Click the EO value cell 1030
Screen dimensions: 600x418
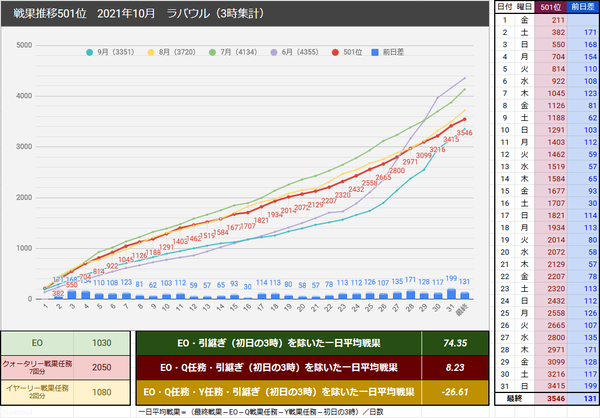pyautogui.click(x=101, y=343)
